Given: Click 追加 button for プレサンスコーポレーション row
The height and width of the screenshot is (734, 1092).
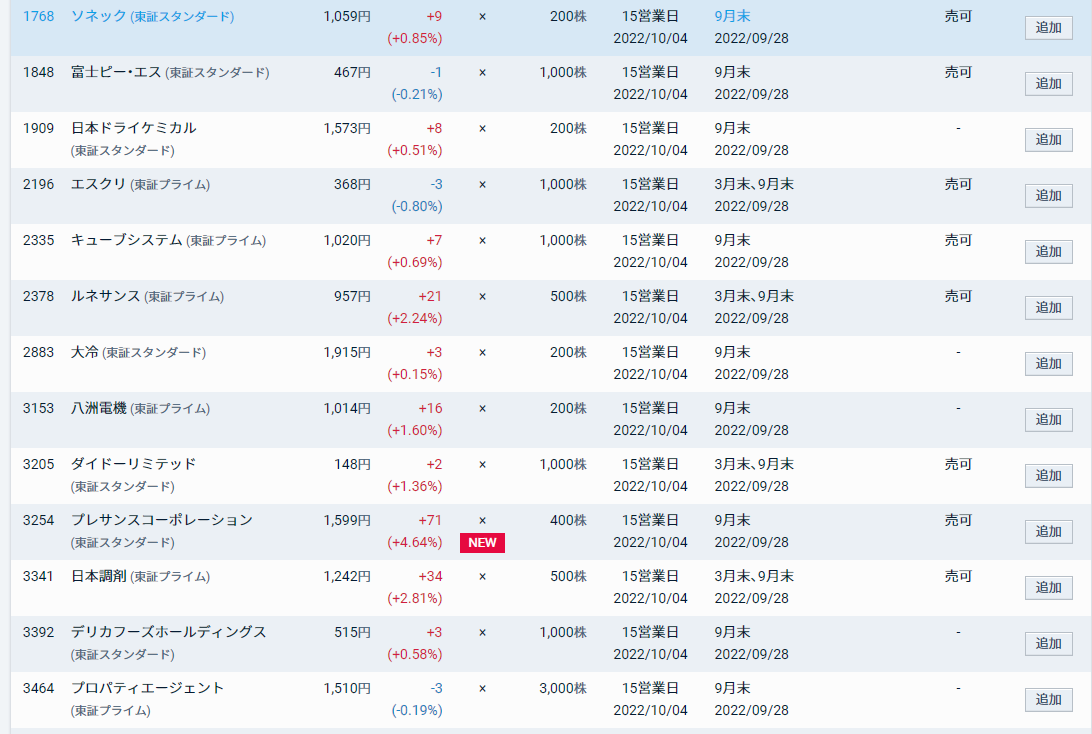Looking at the screenshot, I should click(x=1048, y=532).
